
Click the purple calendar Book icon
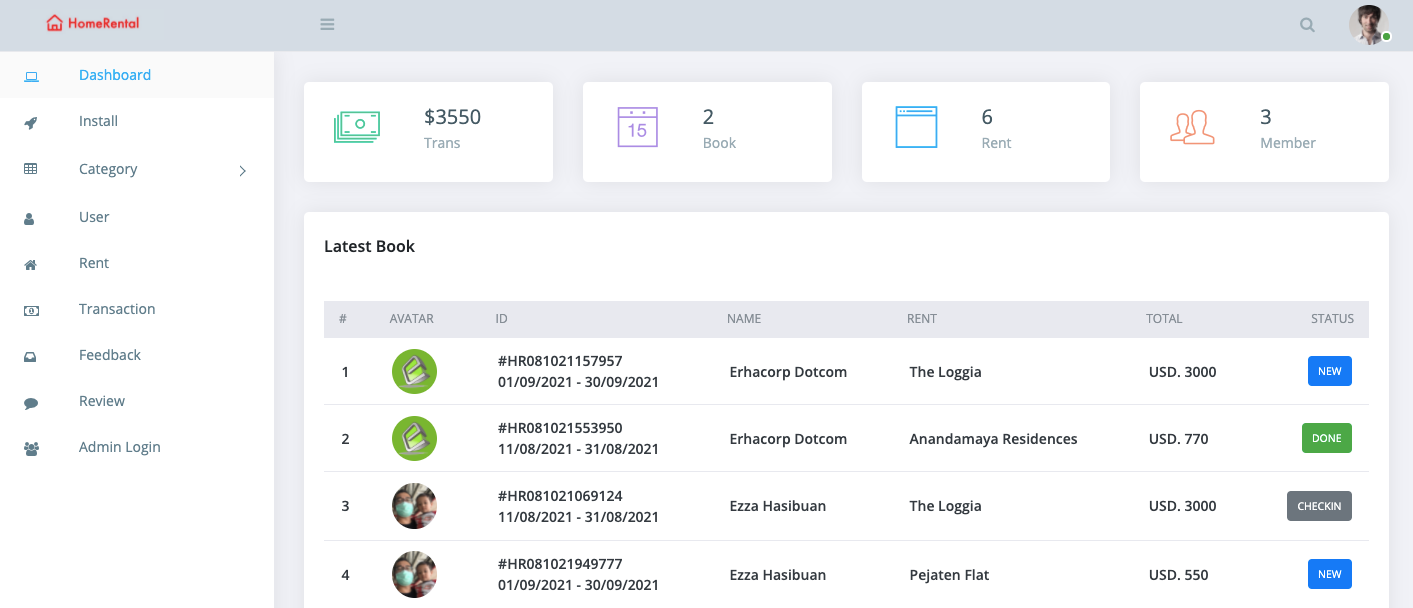click(x=637, y=127)
